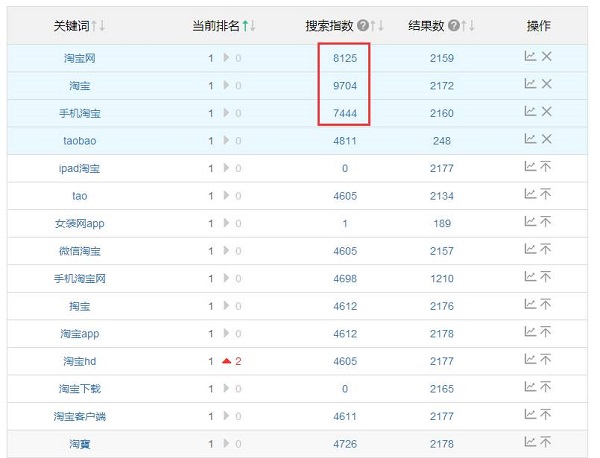Open trend chart for 微信淘宝 row
600x458 pixels.
530,249
